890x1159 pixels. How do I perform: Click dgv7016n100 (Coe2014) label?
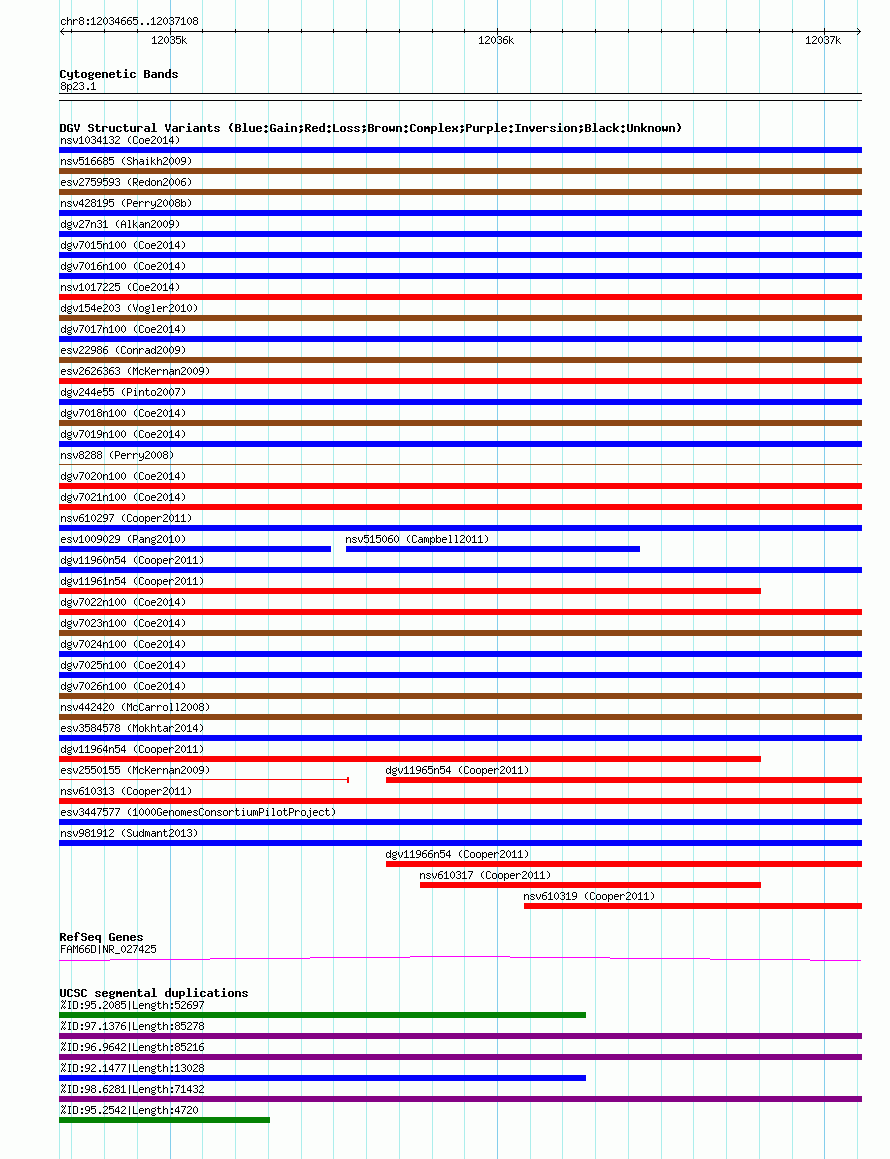(123, 266)
